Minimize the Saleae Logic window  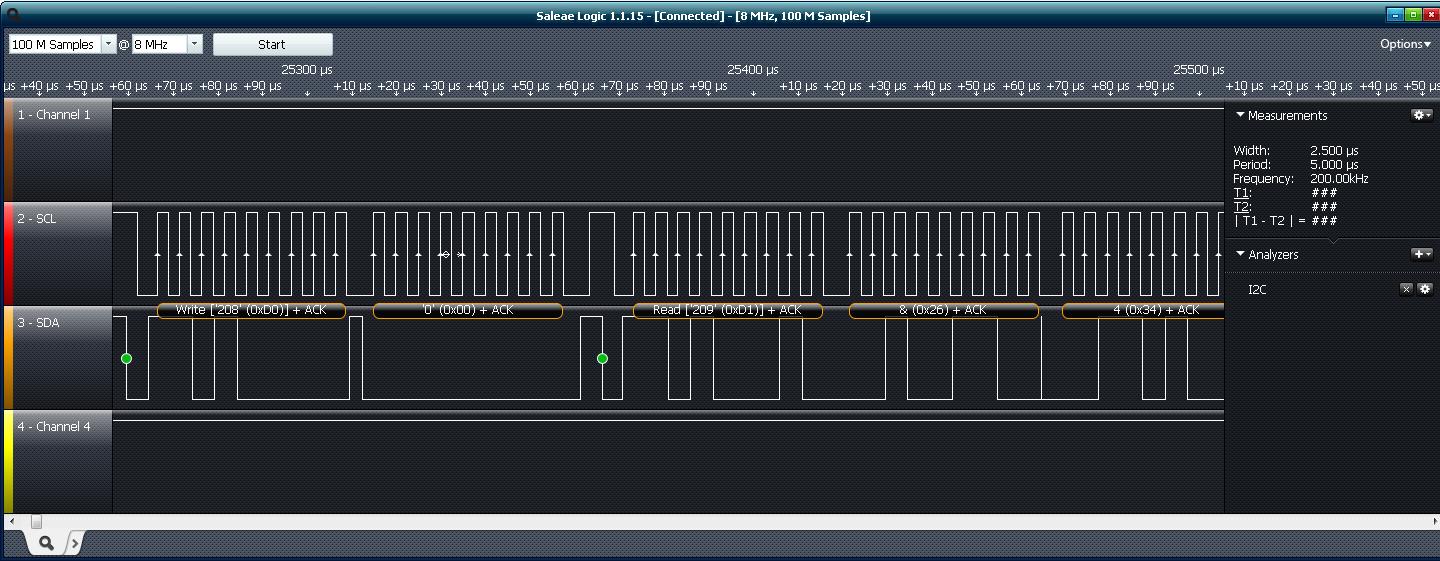click(x=1396, y=14)
